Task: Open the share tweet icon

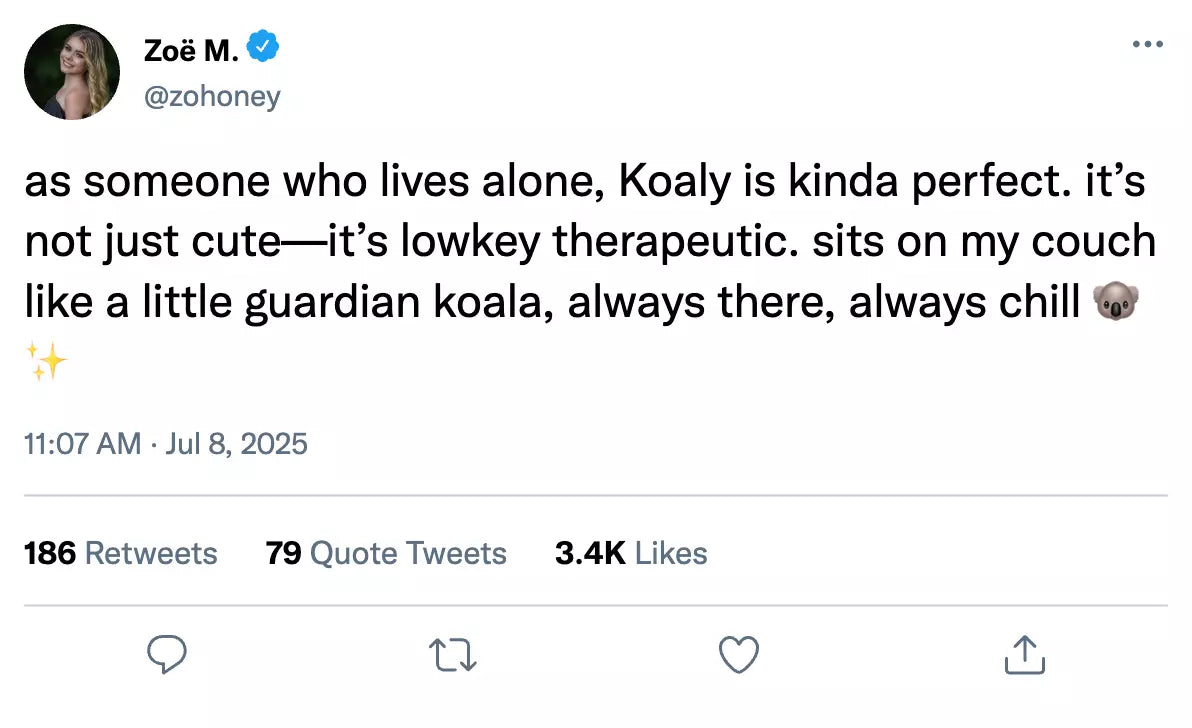Action: point(1024,655)
